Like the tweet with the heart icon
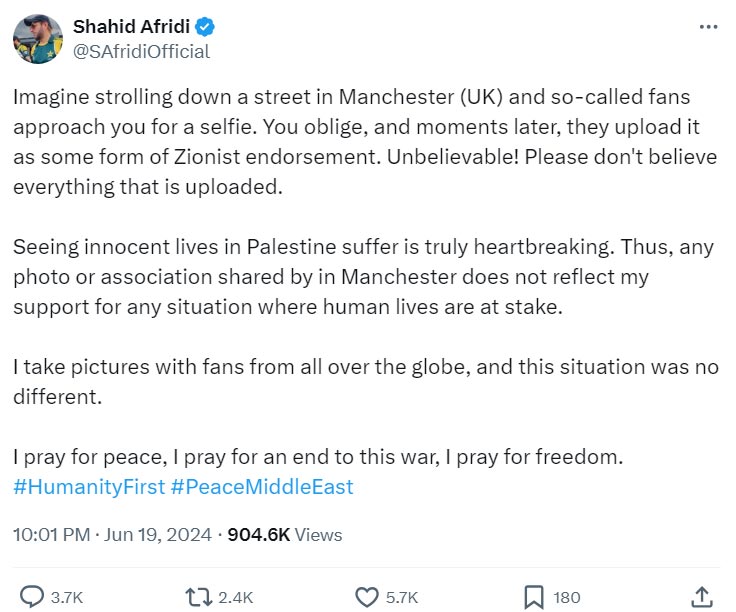Viewport: 736px width, 612px height. click(367, 597)
